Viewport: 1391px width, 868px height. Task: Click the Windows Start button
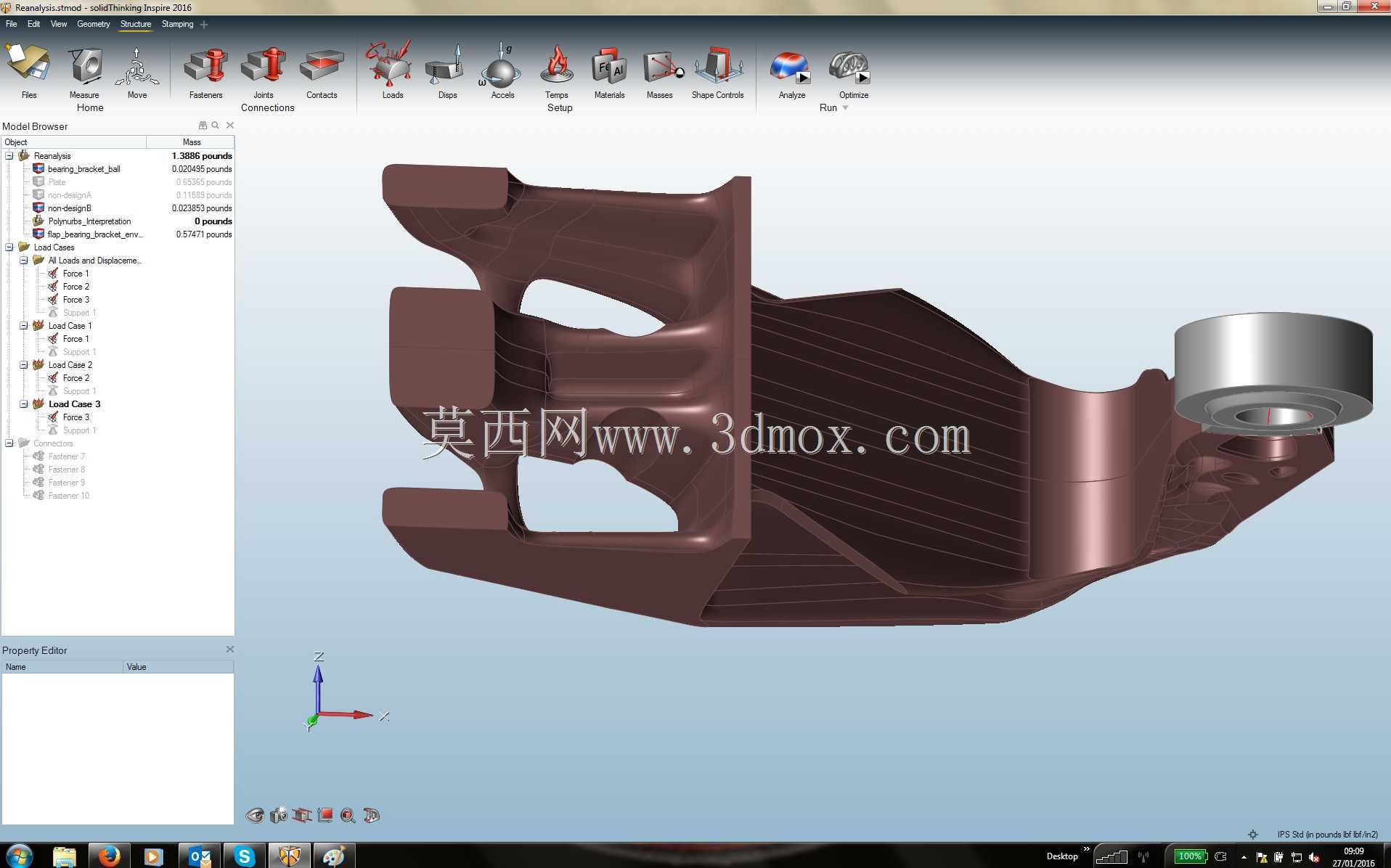pyautogui.click(x=19, y=856)
